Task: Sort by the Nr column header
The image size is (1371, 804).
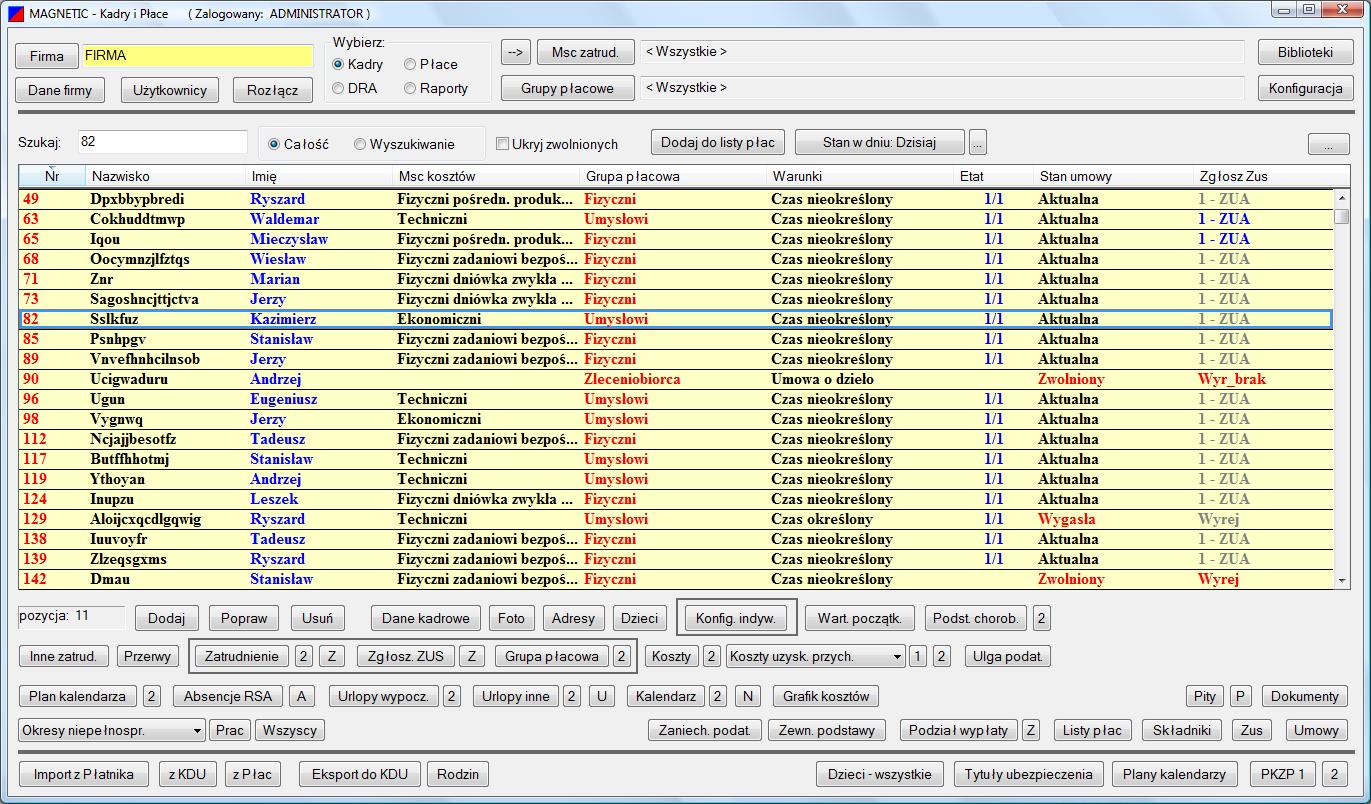Action: click(52, 176)
